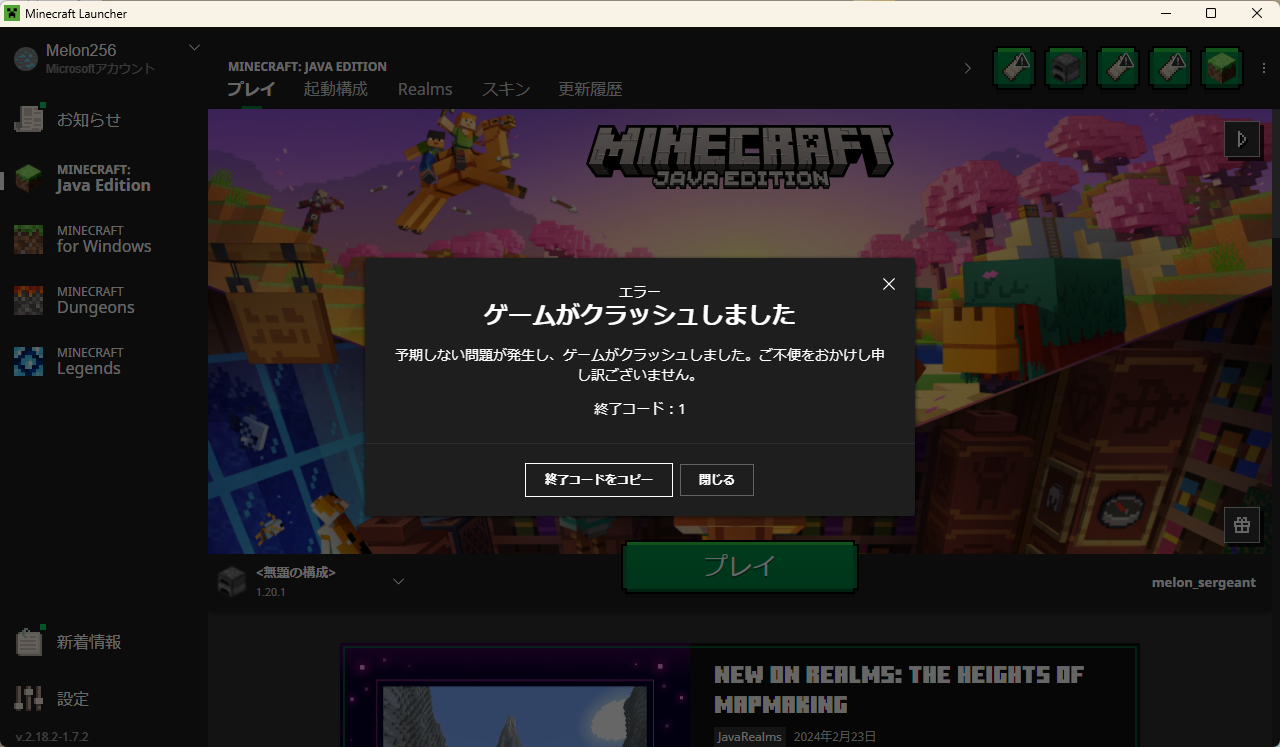Viewport: 1280px width, 747px height.
Task: Click the grass block installation quick-launch icon
Action: (1222, 68)
